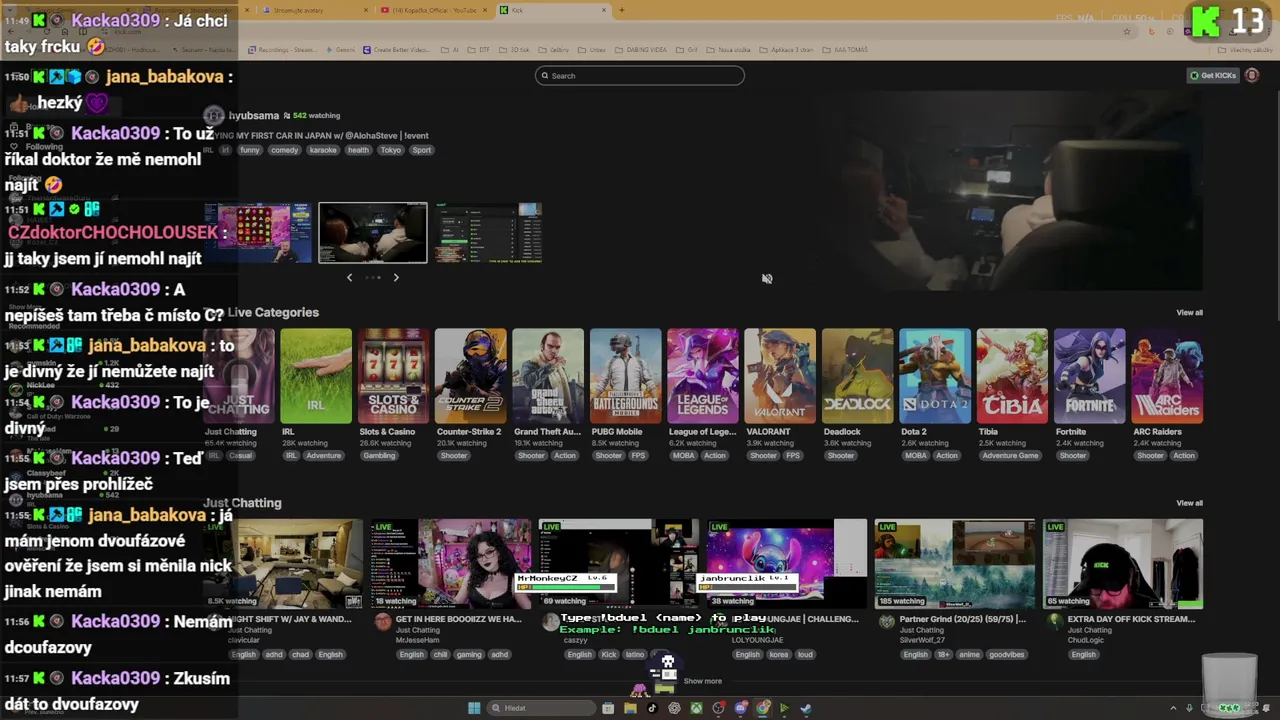Viewport: 1280px width, 720px height.
Task: Open the ChudLogic live stream thumbnail
Action: tap(1123, 564)
